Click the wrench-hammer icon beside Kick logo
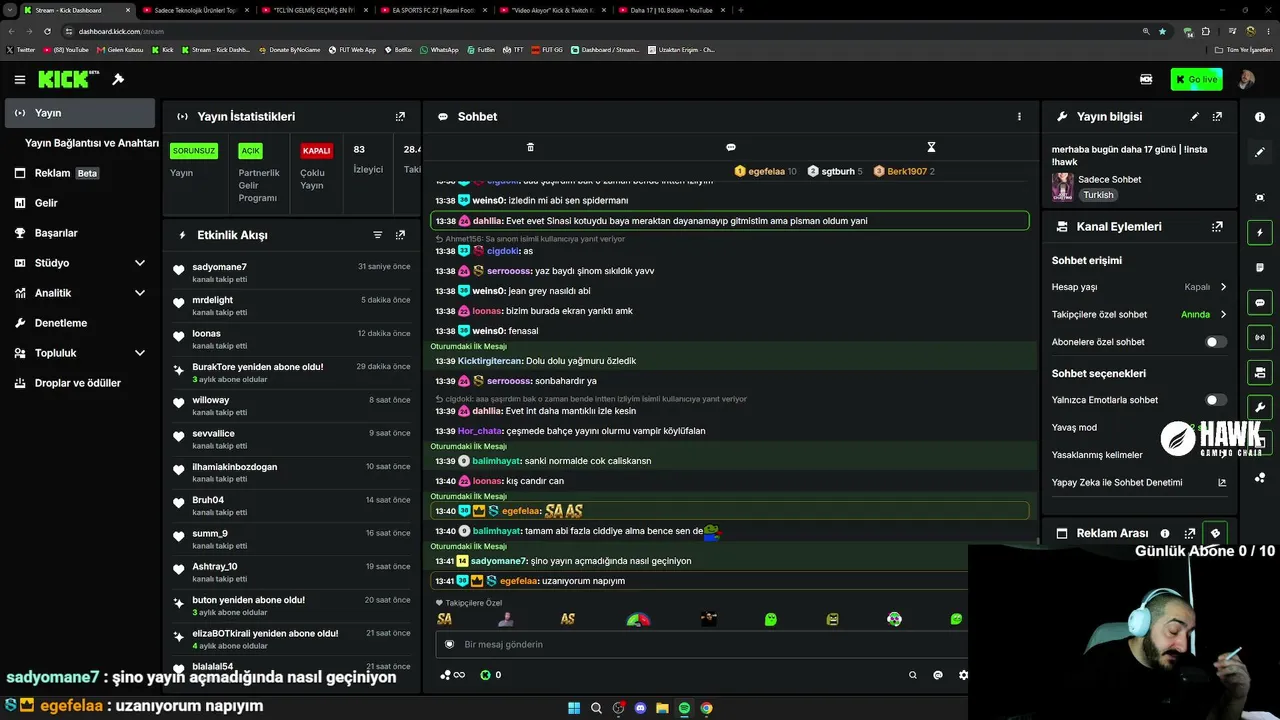 pos(118,79)
